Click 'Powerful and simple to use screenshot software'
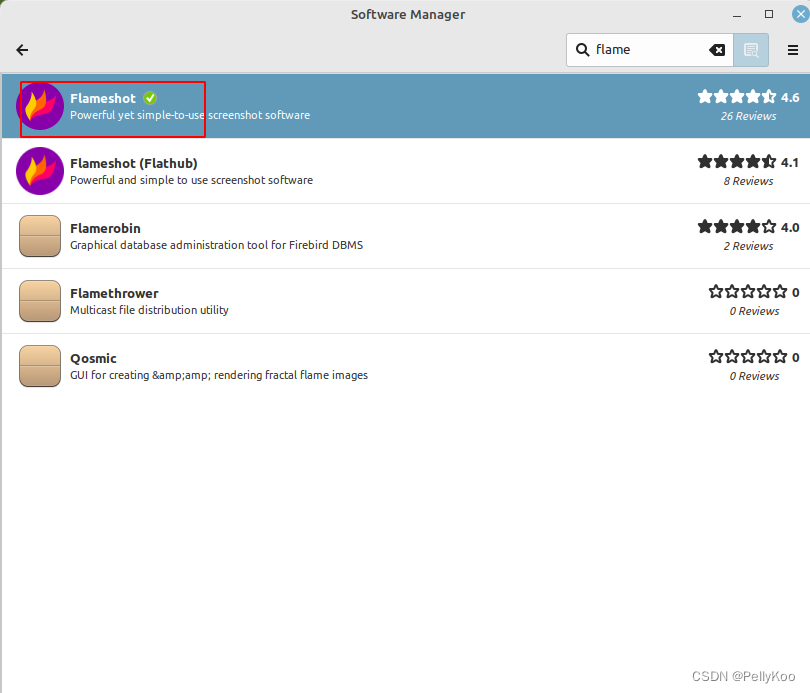Screen dimensions: 810x693 [192, 180]
